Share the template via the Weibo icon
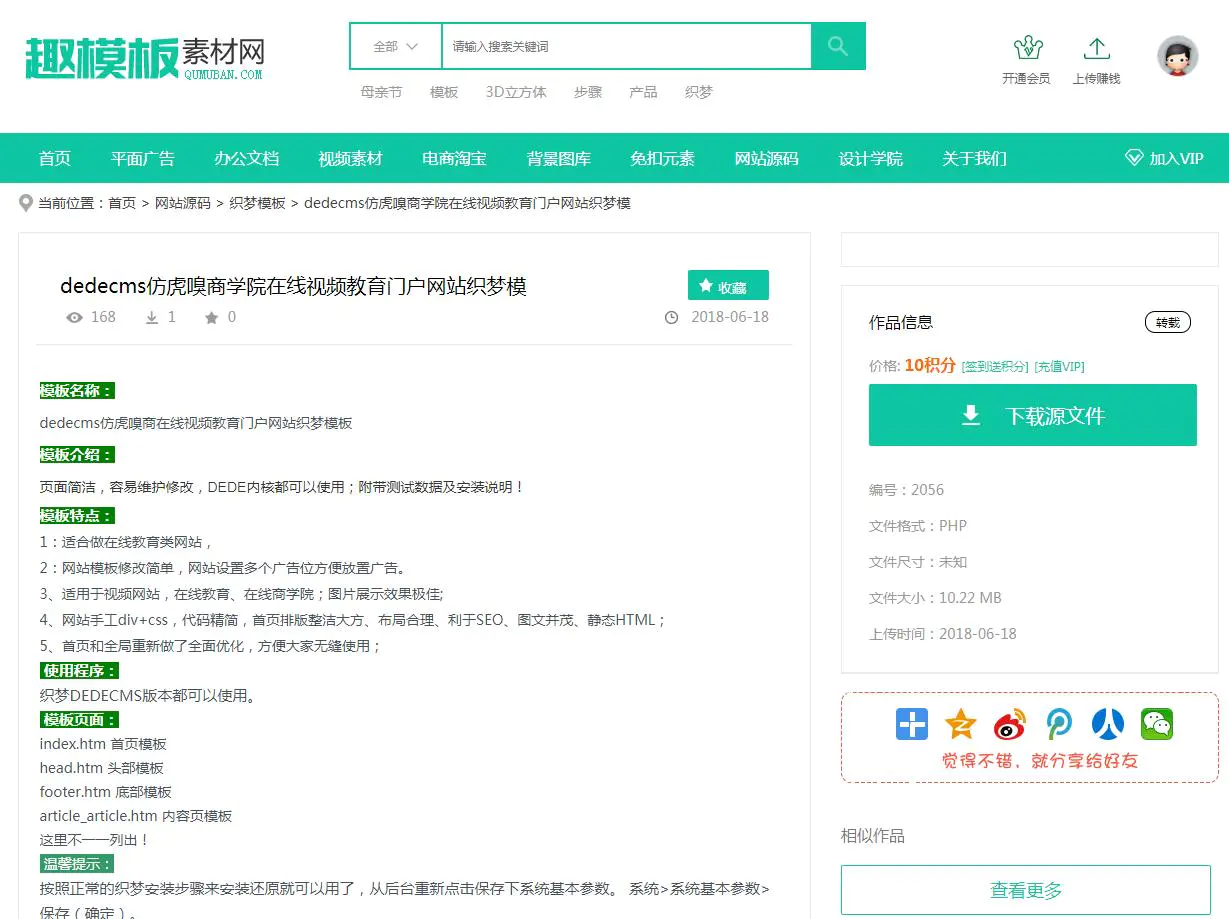Image resolution: width=1229 pixels, height=919 pixels. point(1009,724)
